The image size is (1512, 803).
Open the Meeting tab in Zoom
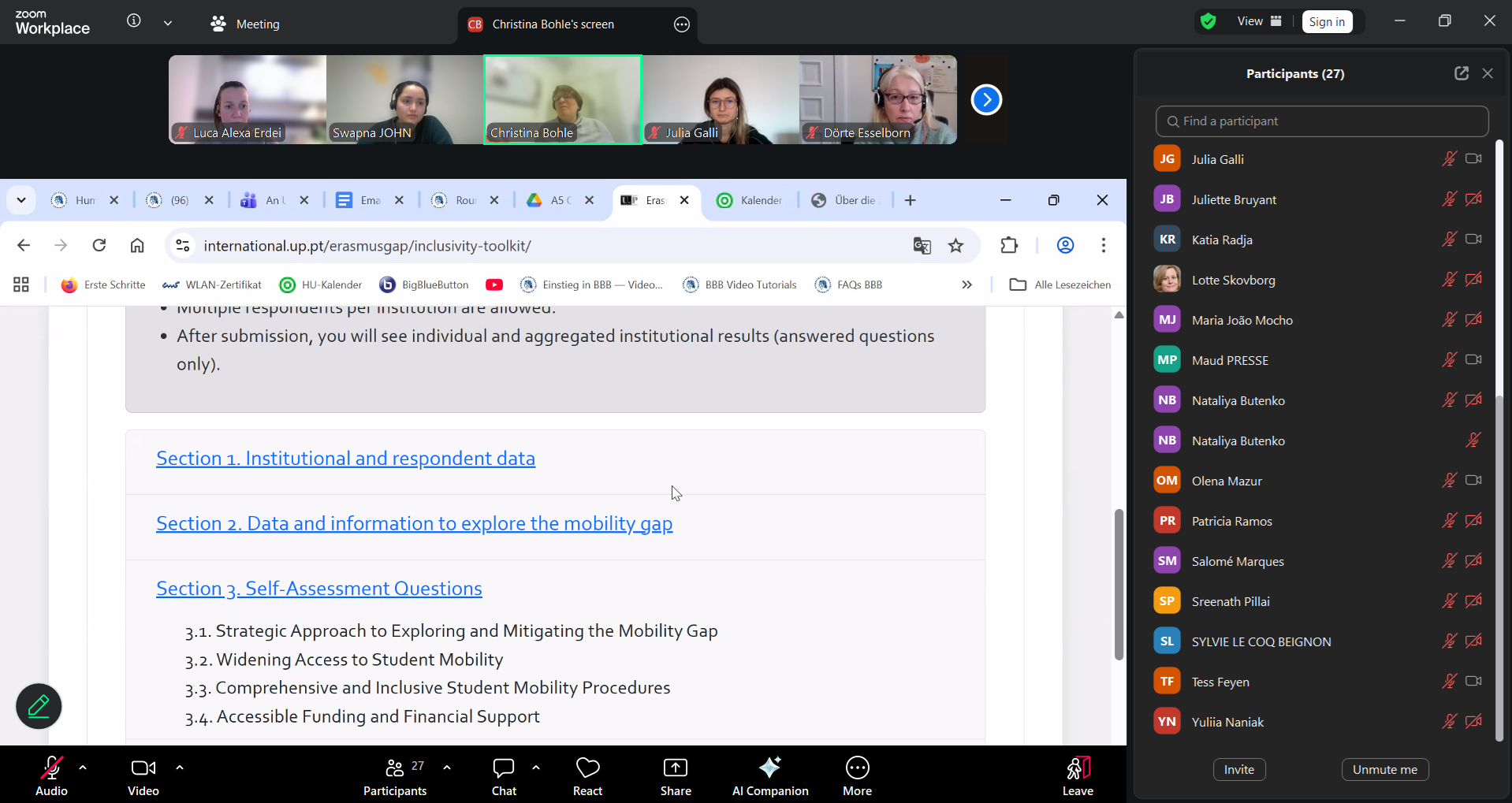point(245,24)
